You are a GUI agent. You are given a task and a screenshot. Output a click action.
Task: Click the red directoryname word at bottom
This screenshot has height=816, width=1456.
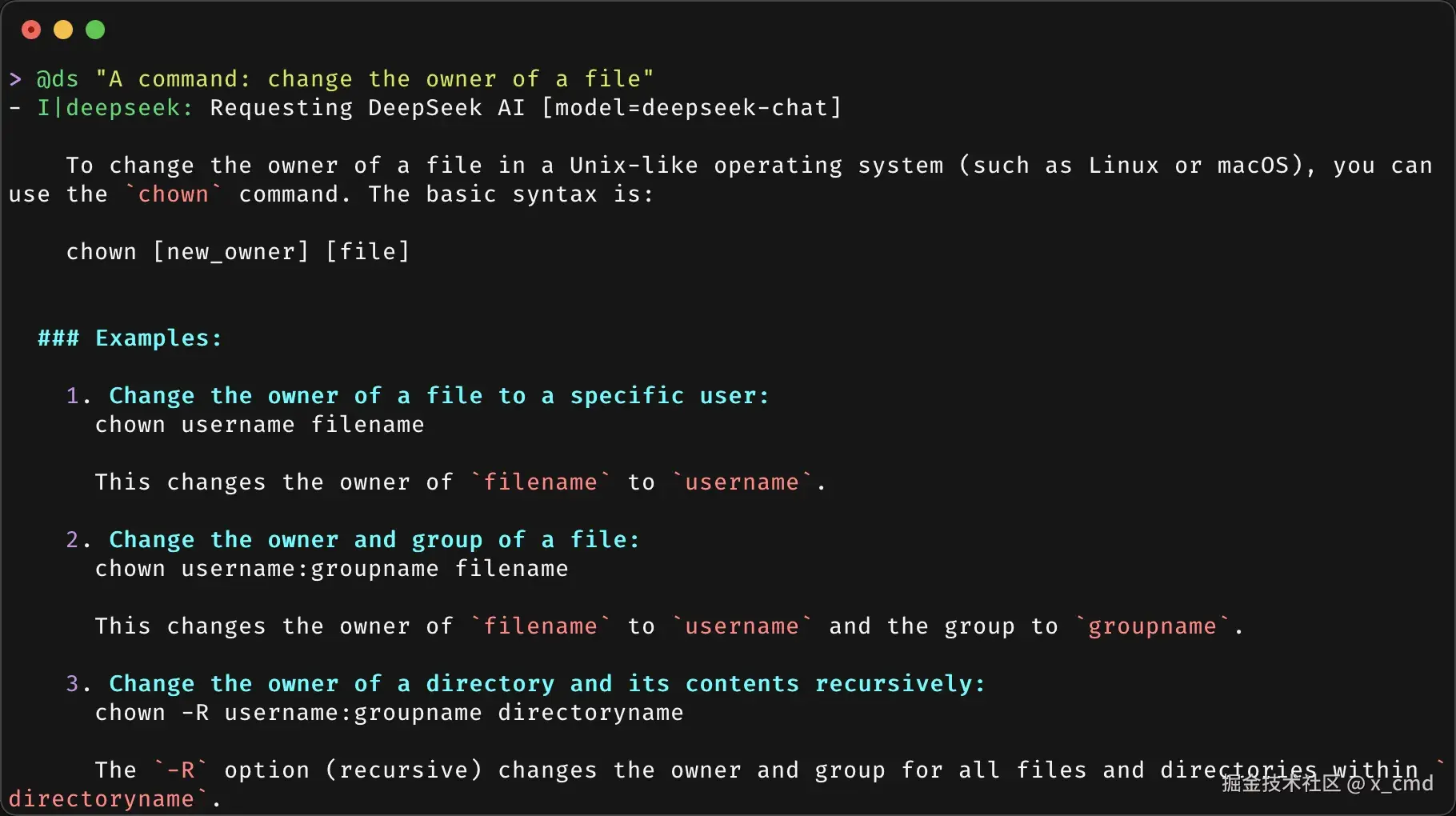pos(102,799)
